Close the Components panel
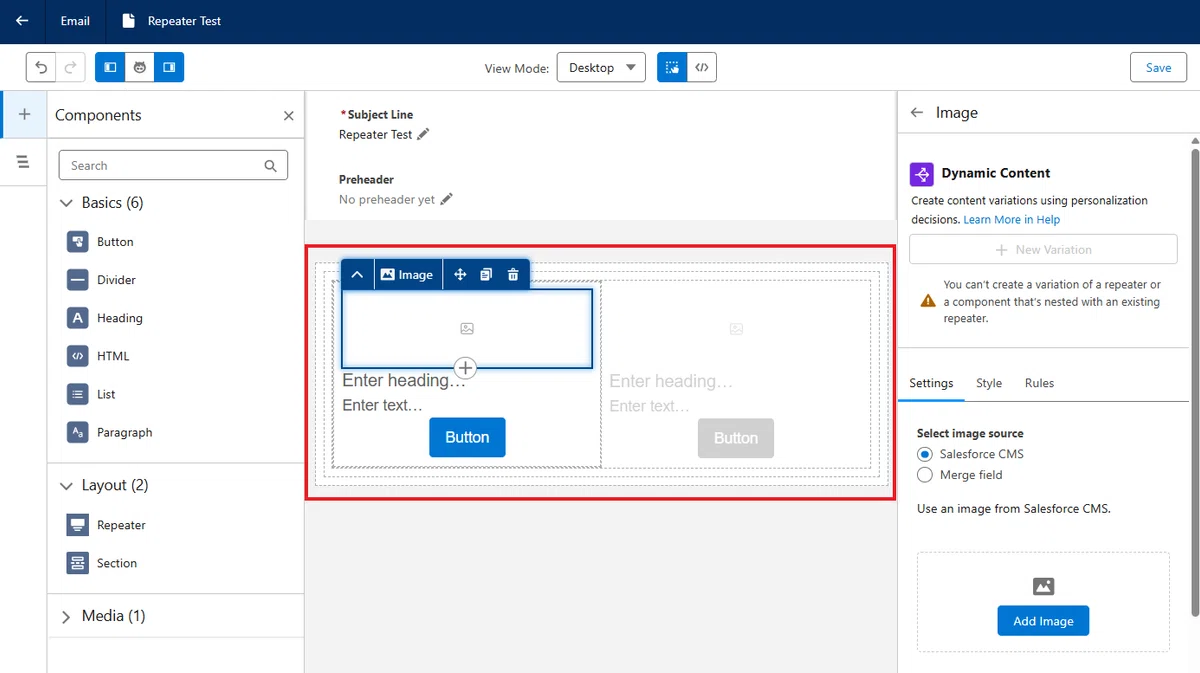 point(289,116)
